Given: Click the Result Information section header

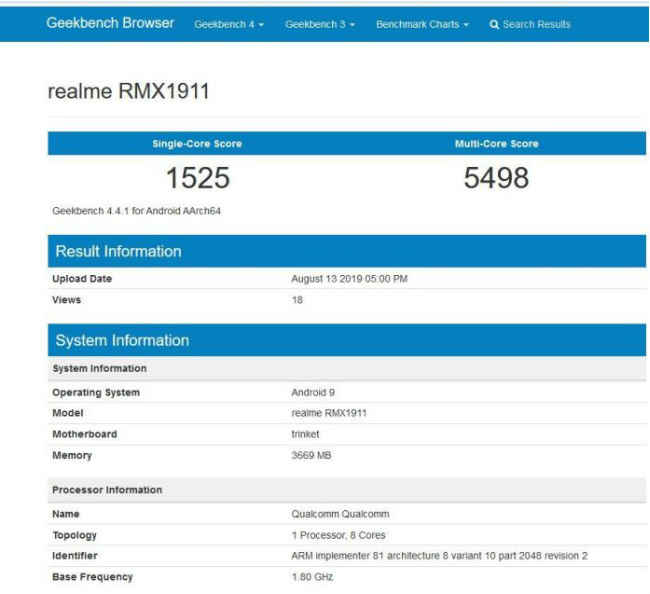Looking at the screenshot, I should pyautogui.click(x=347, y=251).
